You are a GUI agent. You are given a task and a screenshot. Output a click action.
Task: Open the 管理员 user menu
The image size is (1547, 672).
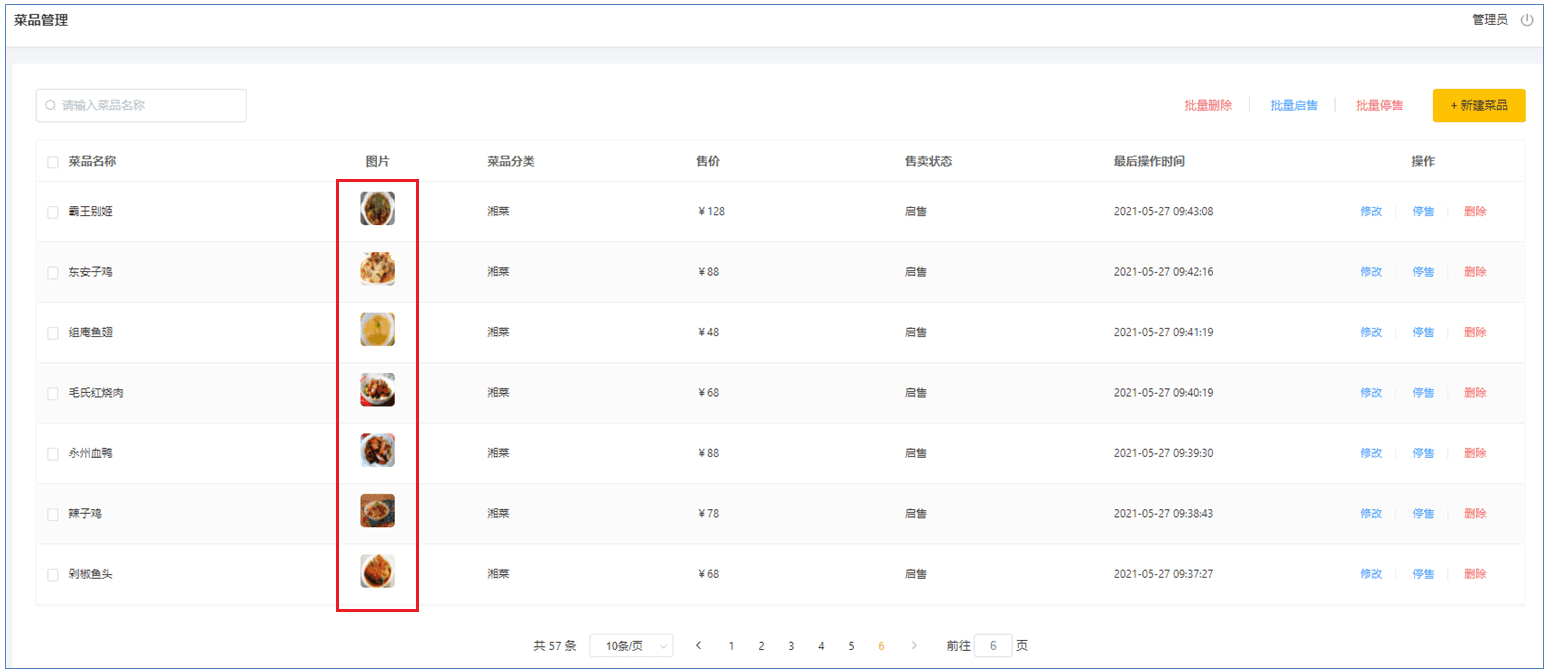(x=1489, y=20)
